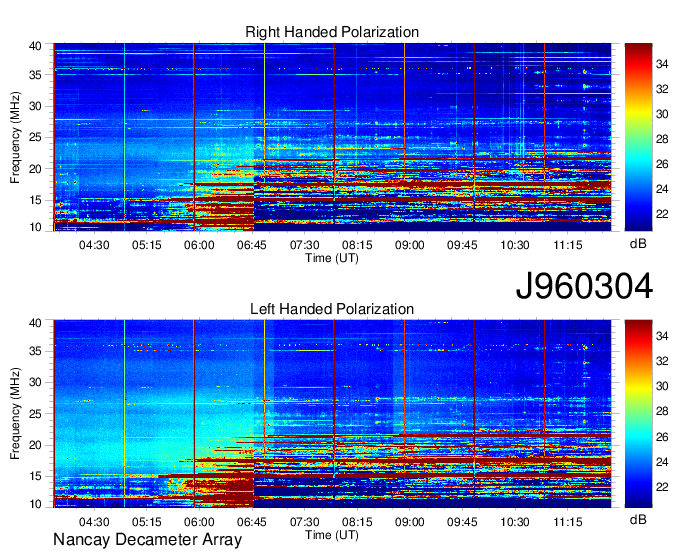Screen dimensions: 680x552
Task: Click "Time (UT)" label under Left Handed plot
Action: coord(332,535)
